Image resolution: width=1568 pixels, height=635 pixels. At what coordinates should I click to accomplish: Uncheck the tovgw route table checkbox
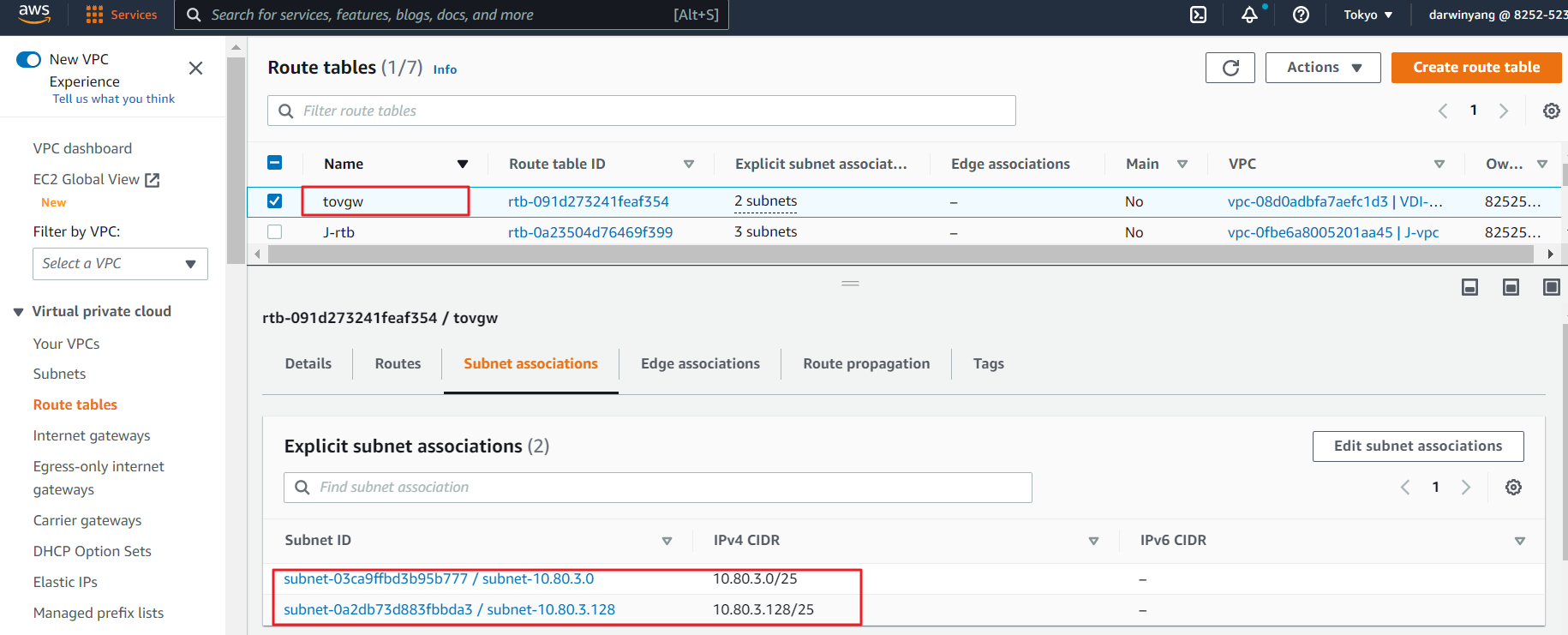click(274, 201)
